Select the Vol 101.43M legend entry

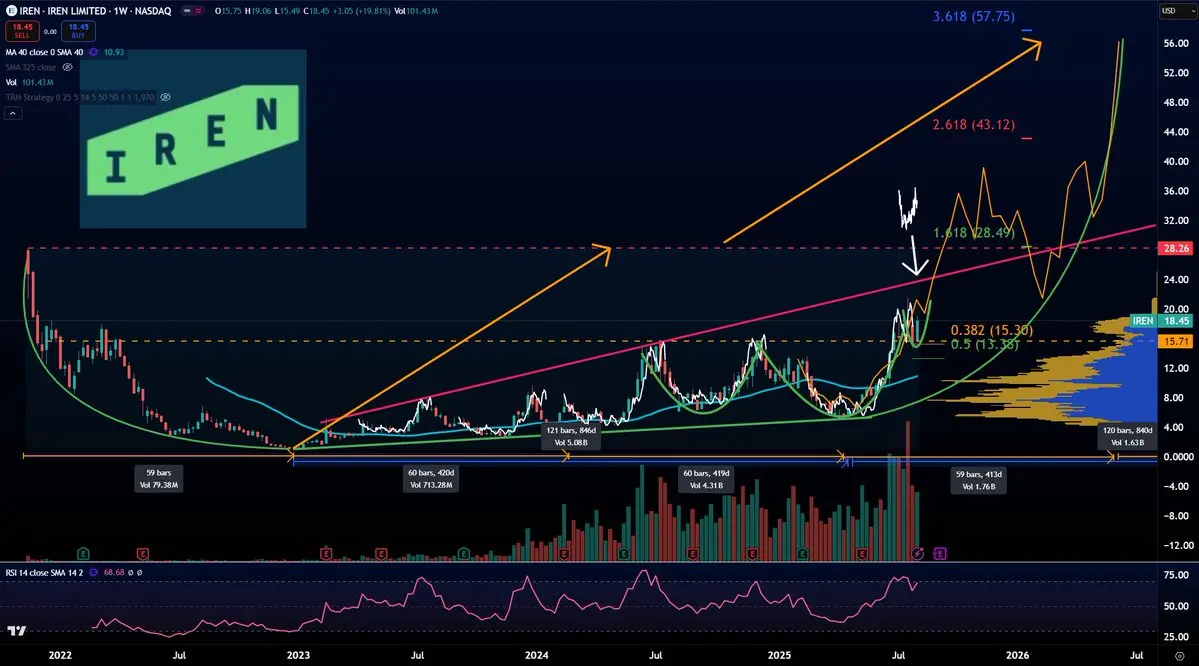click(30, 82)
